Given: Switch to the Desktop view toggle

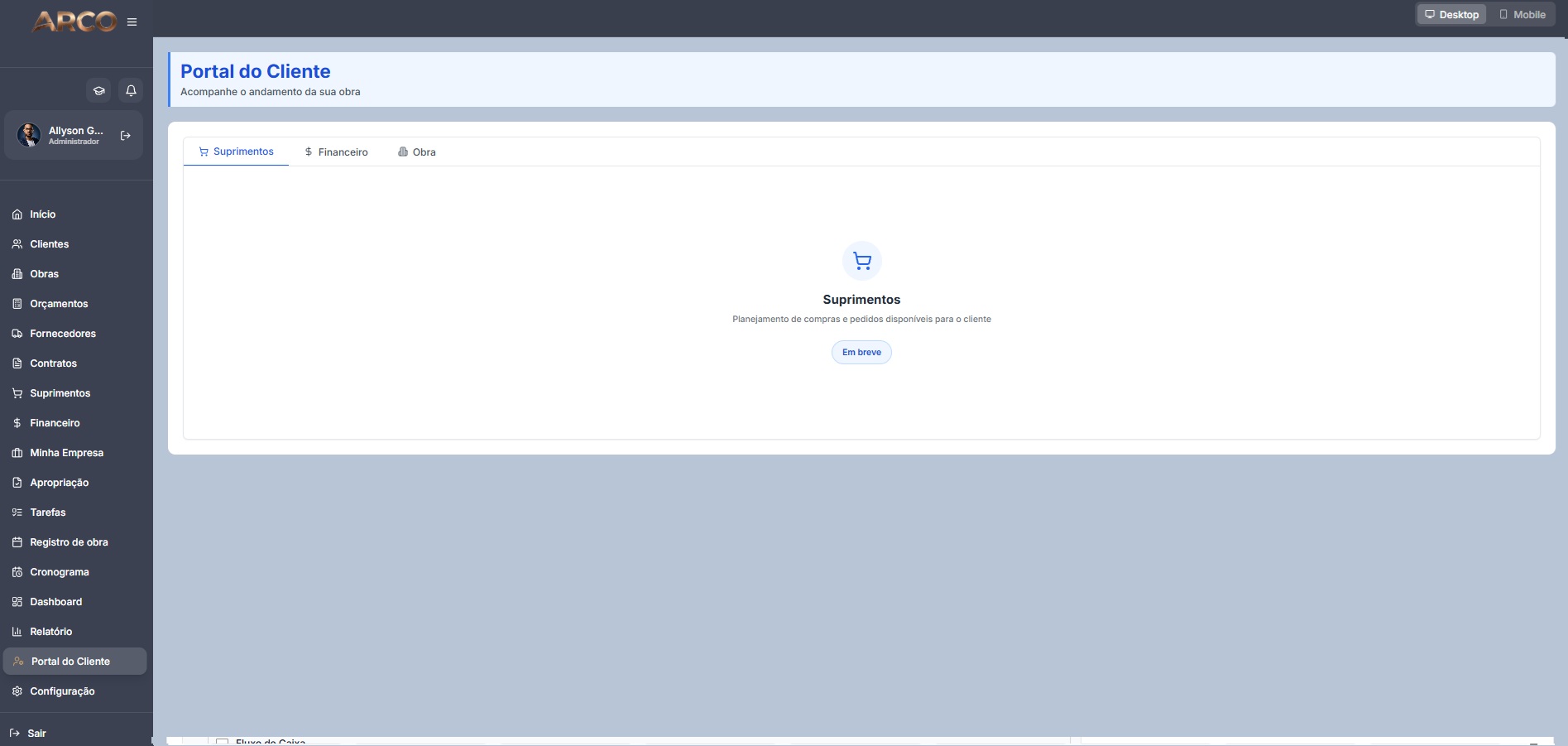Looking at the screenshot, I should (1451, 15).
